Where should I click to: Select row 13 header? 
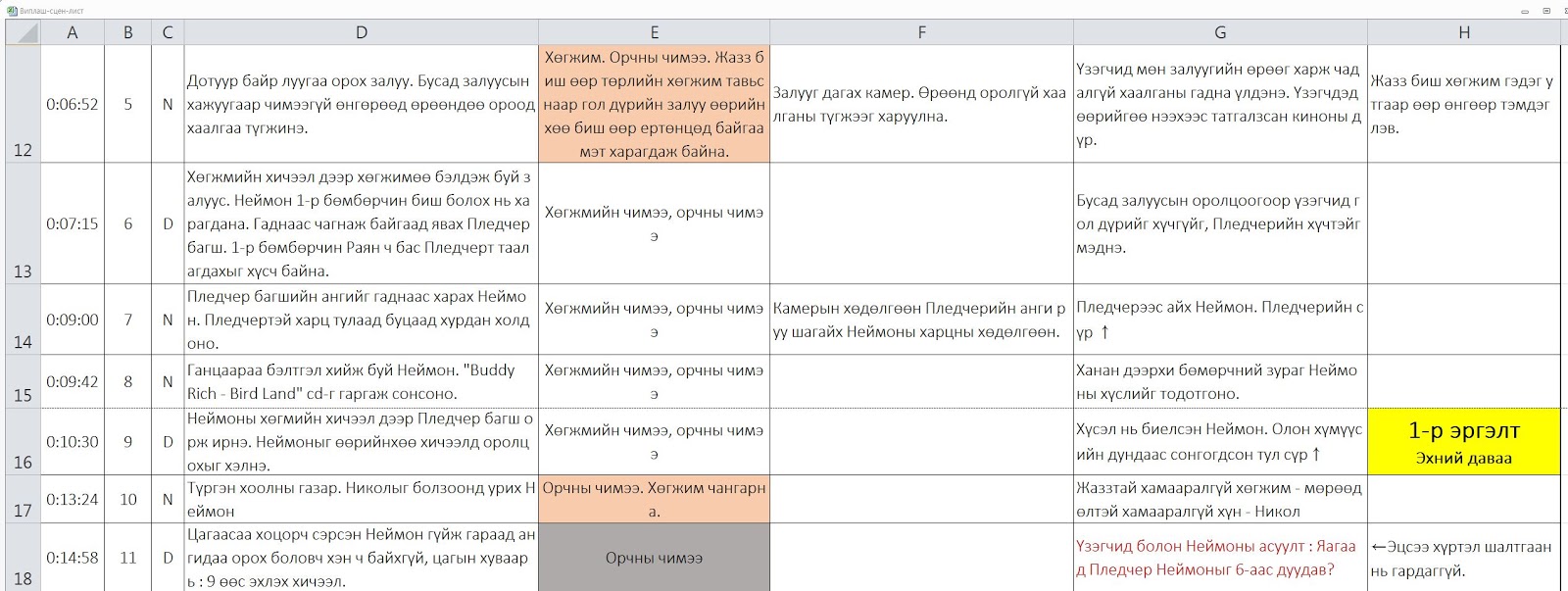click(x=23, y=223)
